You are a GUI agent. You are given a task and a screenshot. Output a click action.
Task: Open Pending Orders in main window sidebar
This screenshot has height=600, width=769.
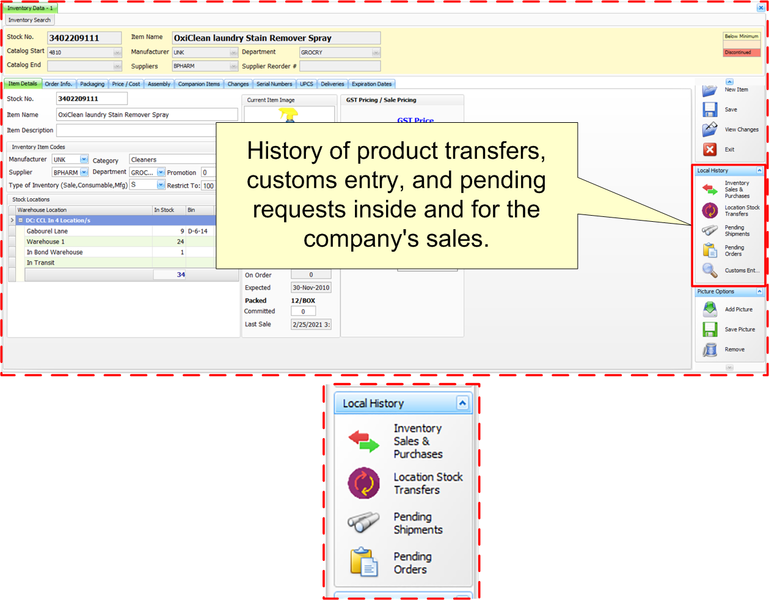click(x=710, y=250)
